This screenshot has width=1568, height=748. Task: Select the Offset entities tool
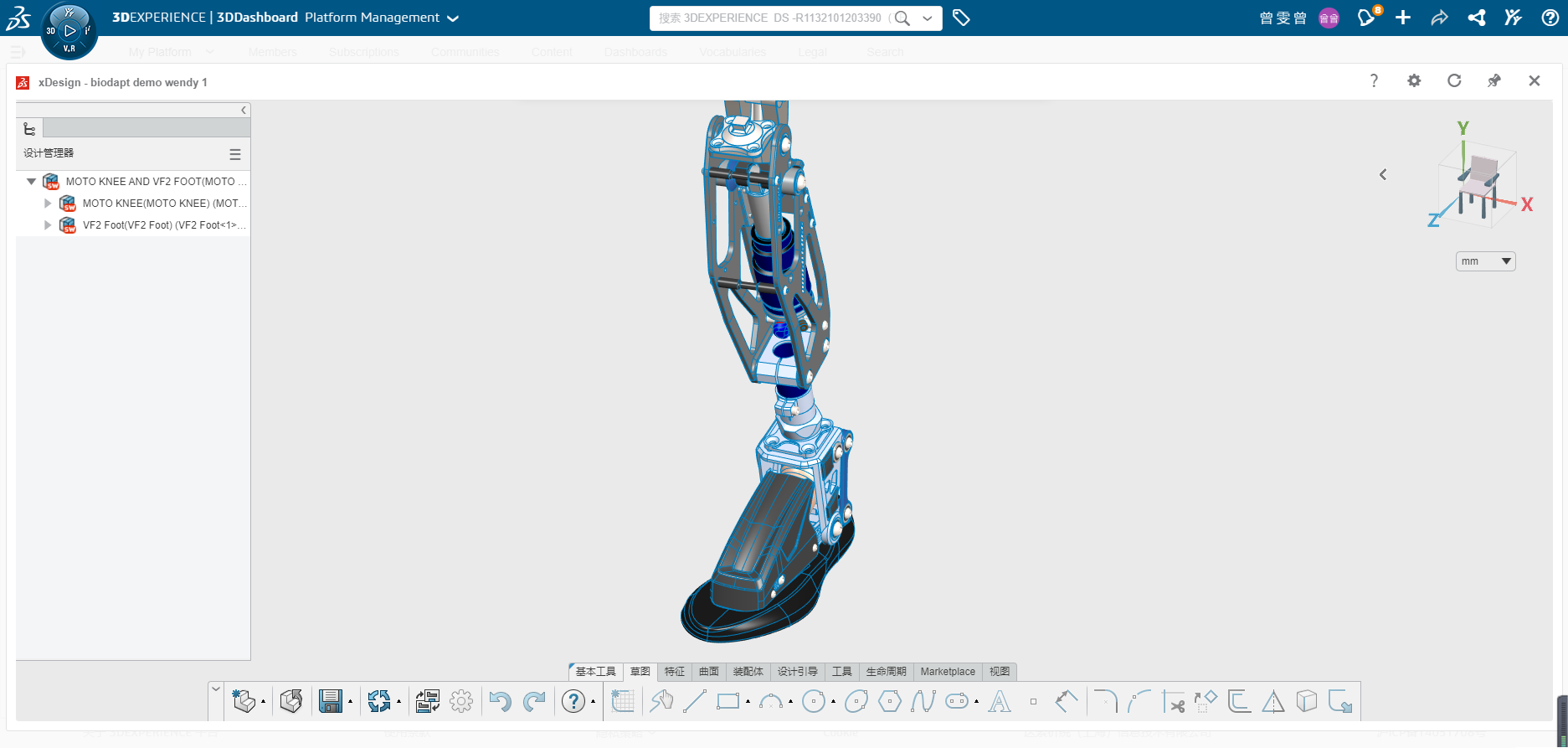(x=1239, y=701)
